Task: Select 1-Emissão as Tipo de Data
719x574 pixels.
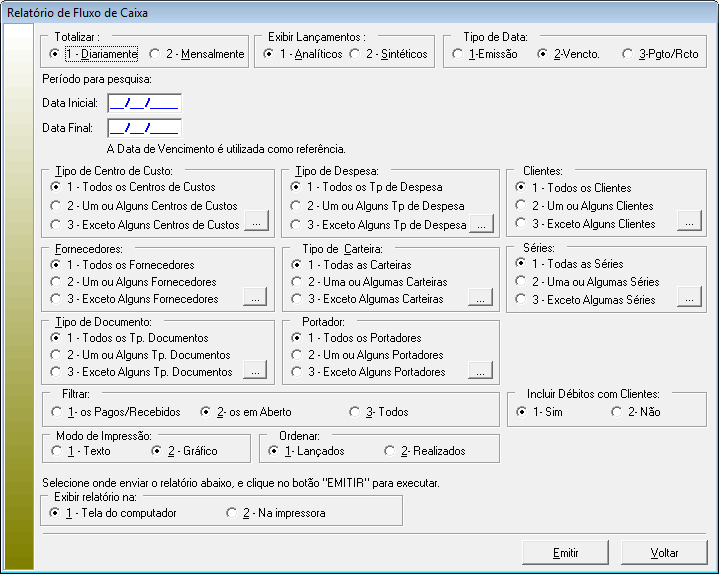Action: tap(458, 54)
